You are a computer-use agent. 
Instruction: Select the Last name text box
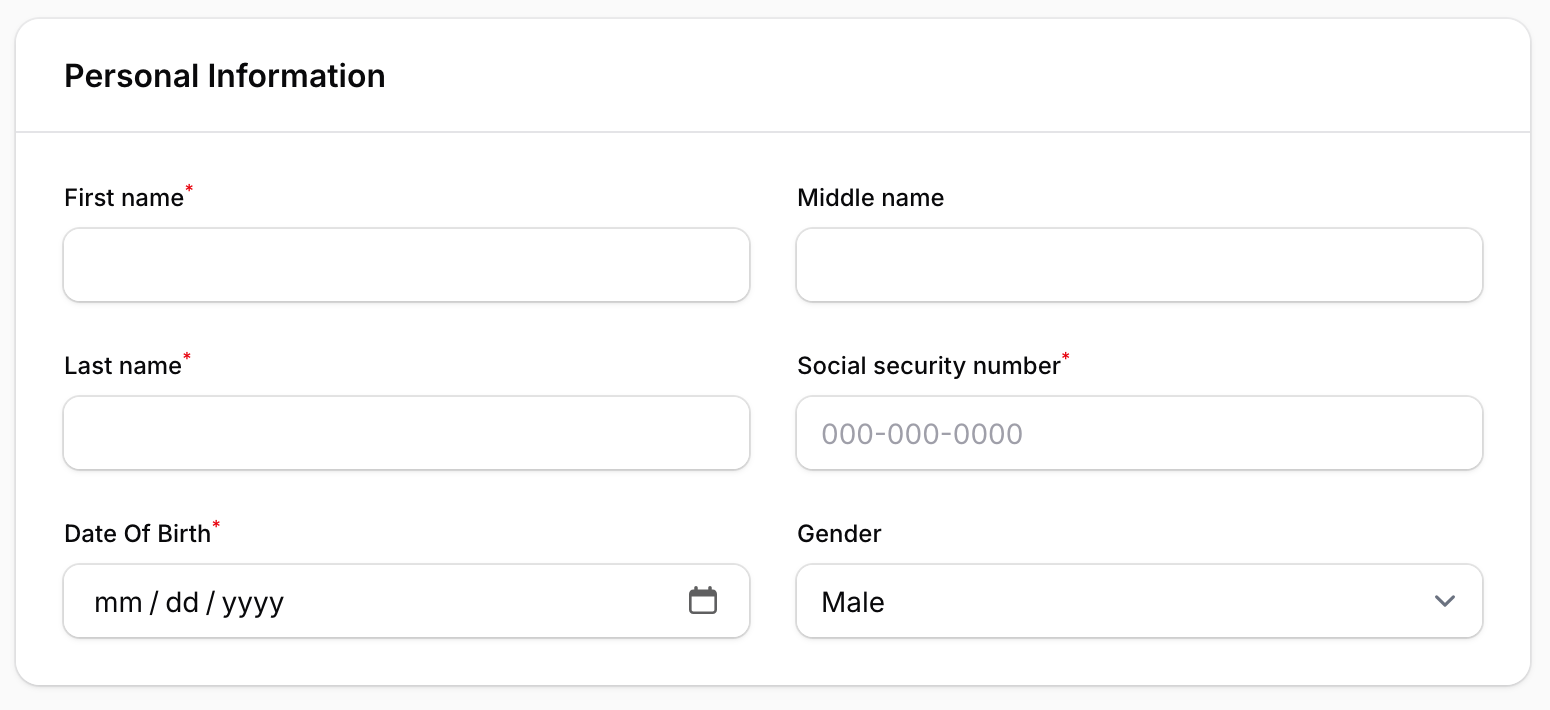(406, 433)
